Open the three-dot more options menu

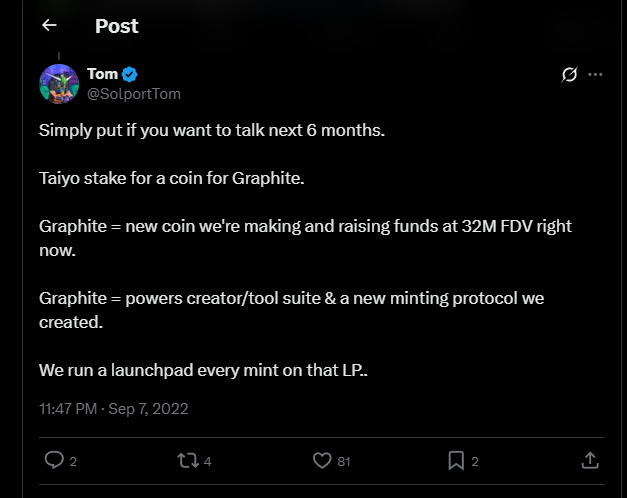(x=596, y=75)
